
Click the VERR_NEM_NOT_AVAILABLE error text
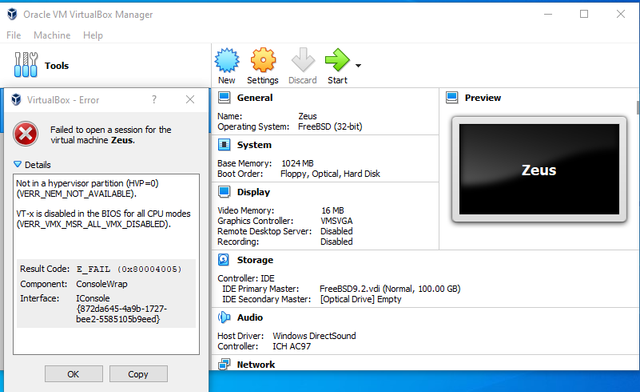coord(76,194)
